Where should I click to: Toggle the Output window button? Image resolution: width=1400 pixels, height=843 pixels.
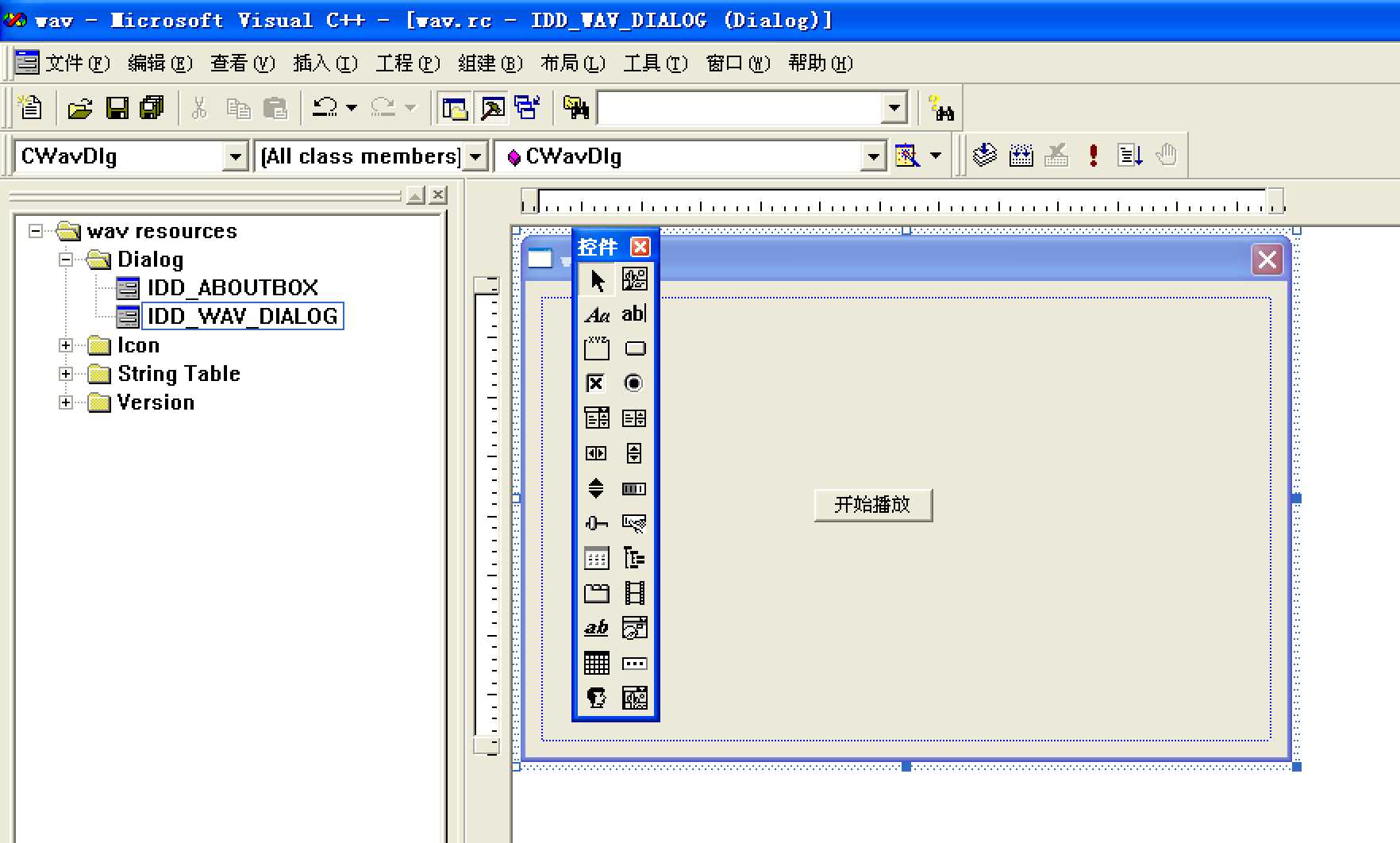[492, 107]
